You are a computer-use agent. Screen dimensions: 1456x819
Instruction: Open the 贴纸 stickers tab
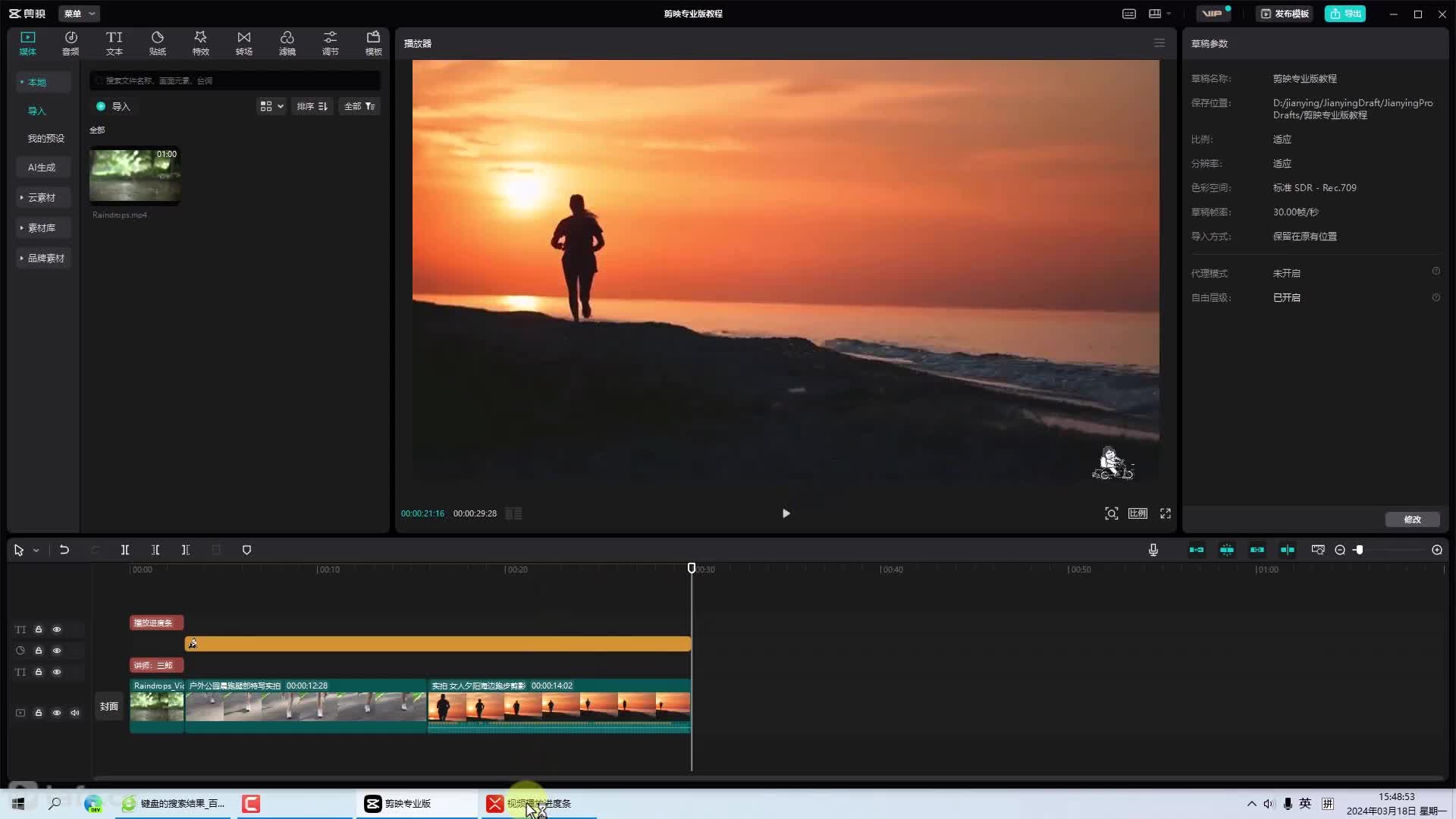click(157, 43)
